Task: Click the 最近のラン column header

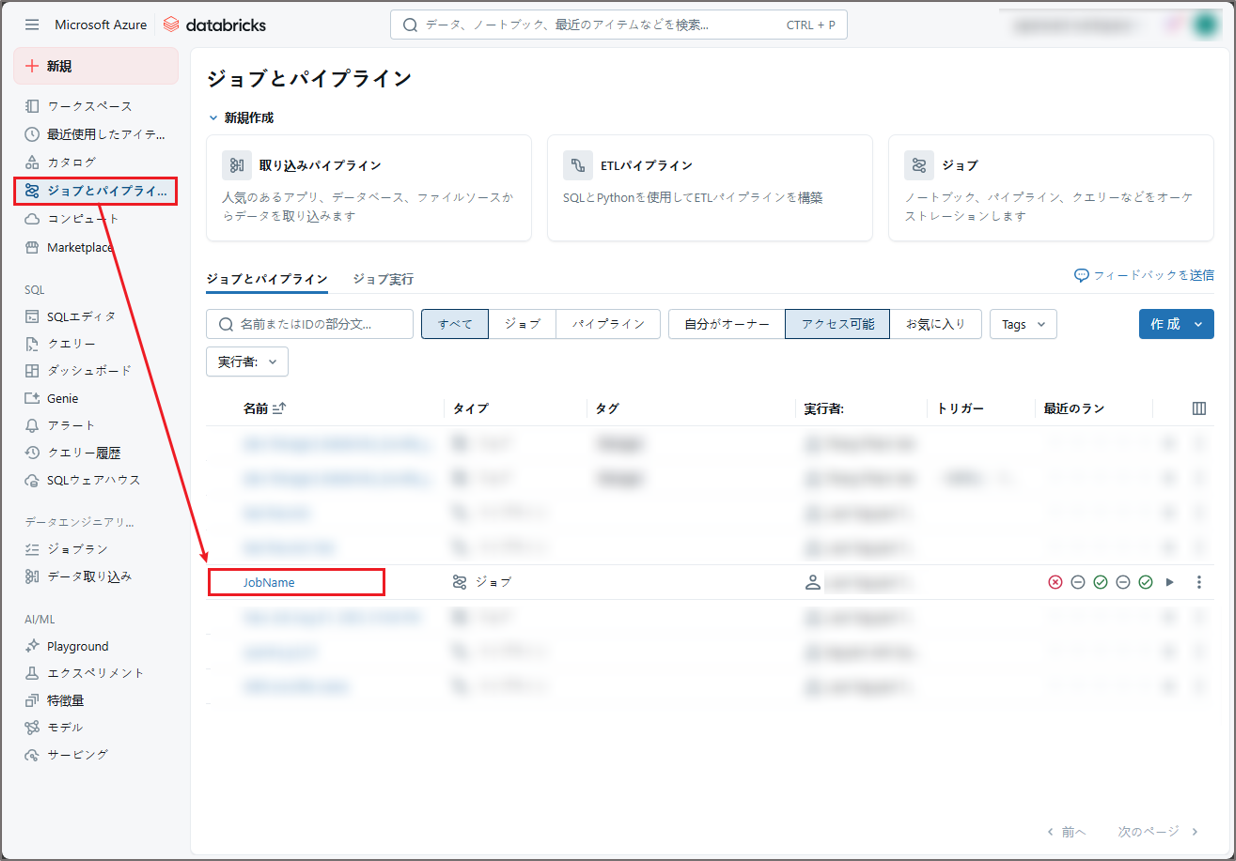Action: pyautogui.click(x=1074, y=408)
